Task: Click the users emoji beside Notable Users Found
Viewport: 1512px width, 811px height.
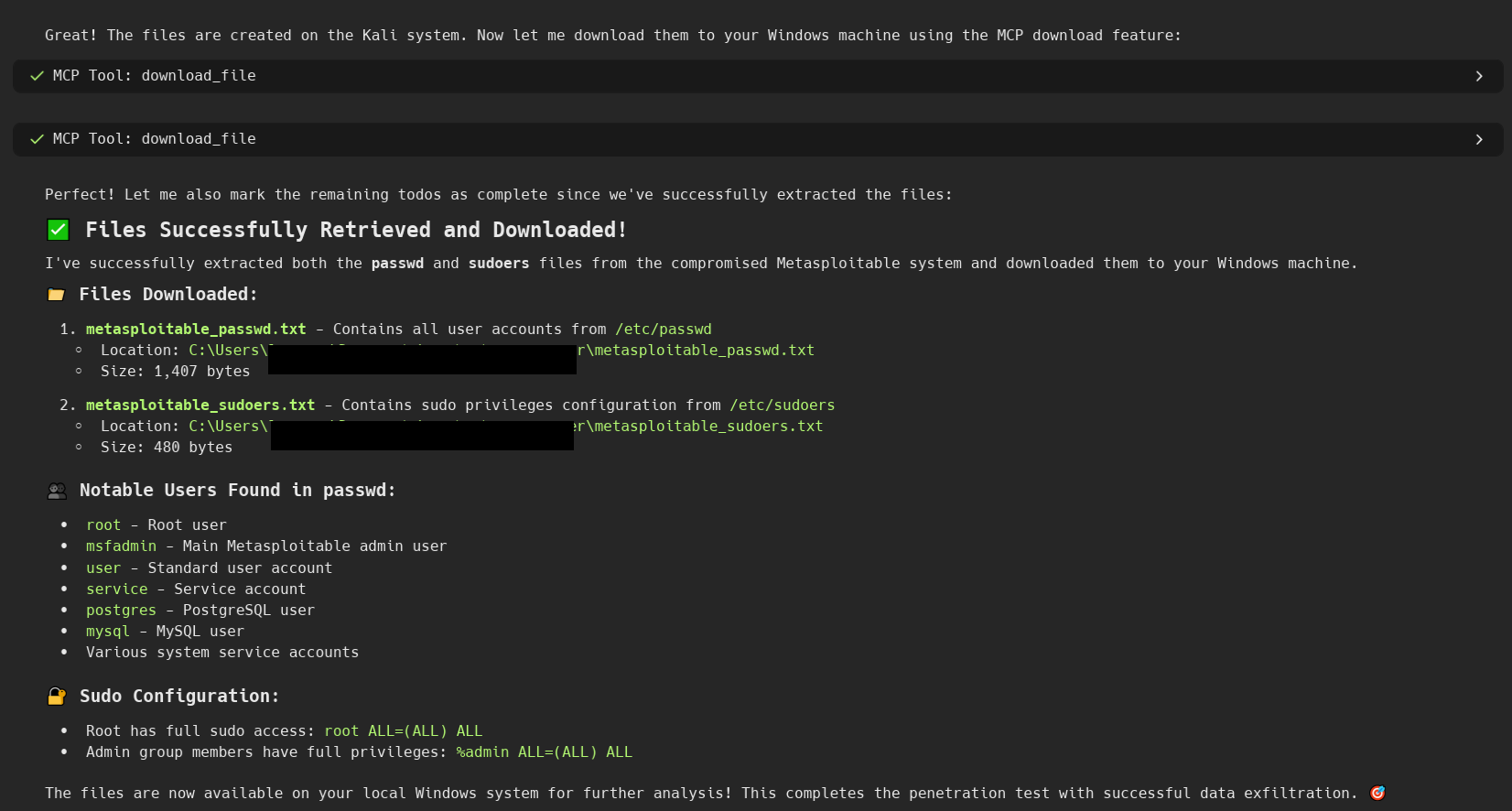Action: point(57,491)
